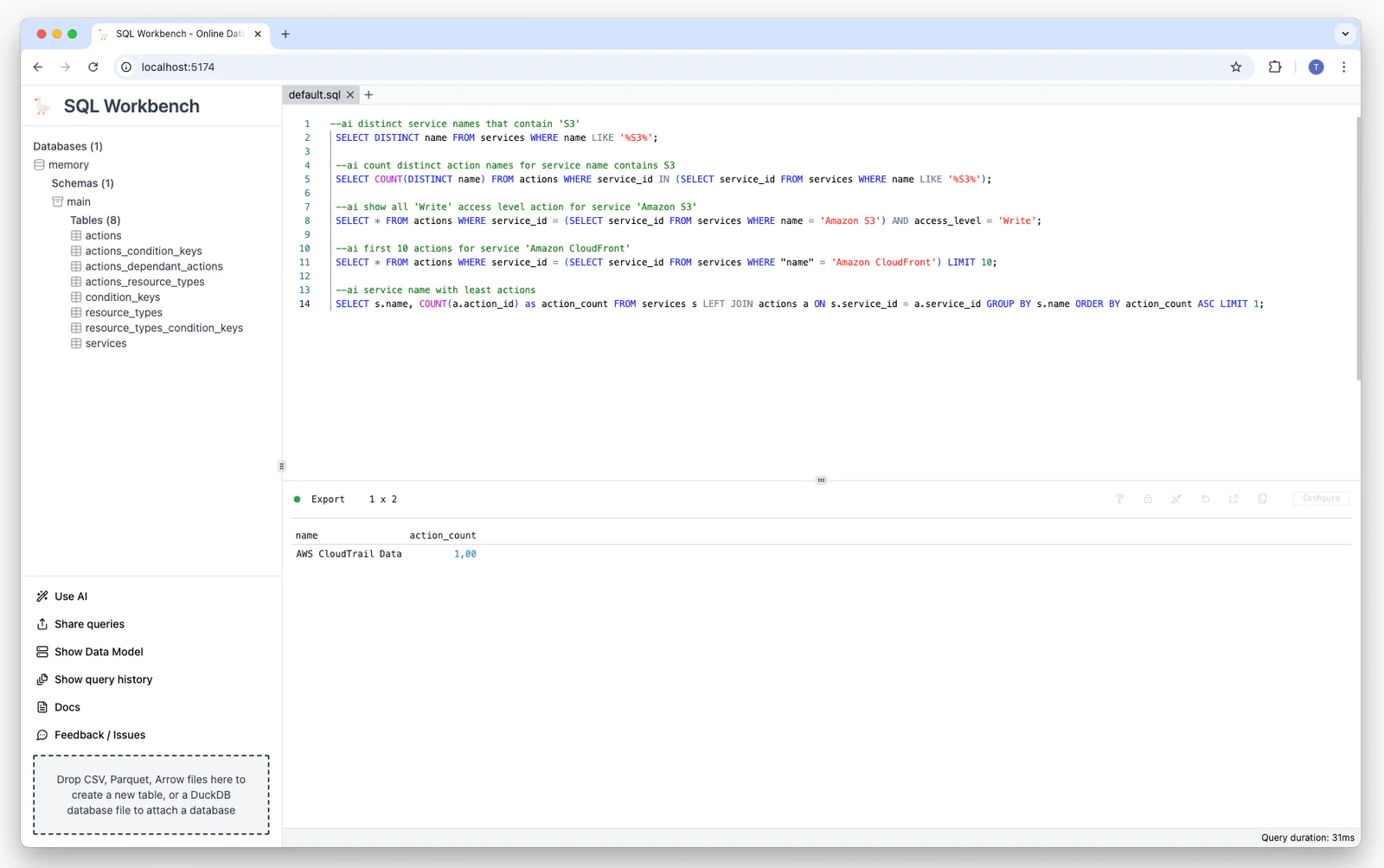Click the file drop zone area
Screen dimensions: 1384x868
(151, 795)
